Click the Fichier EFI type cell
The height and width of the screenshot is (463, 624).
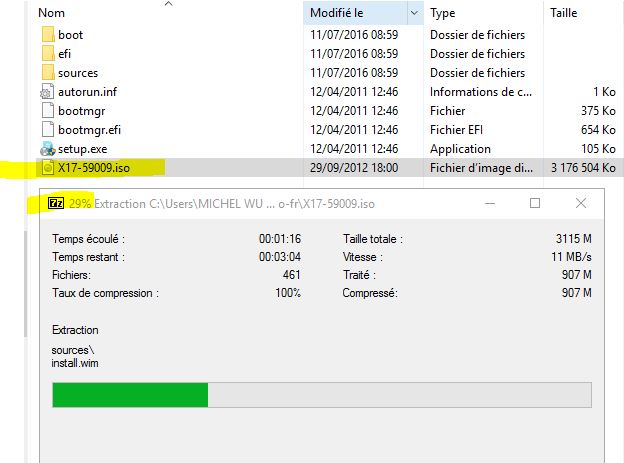(456, 130)
